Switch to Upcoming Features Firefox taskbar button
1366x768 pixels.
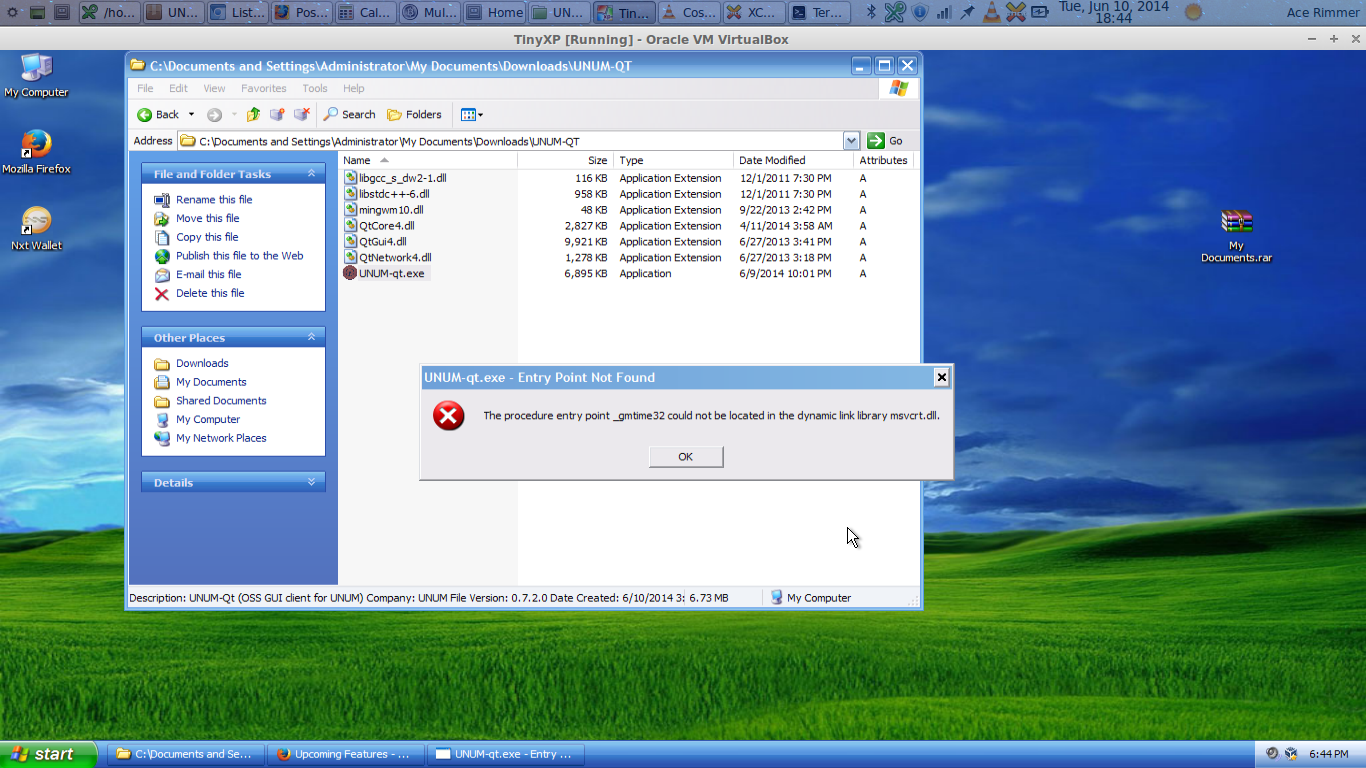(345, 754)
